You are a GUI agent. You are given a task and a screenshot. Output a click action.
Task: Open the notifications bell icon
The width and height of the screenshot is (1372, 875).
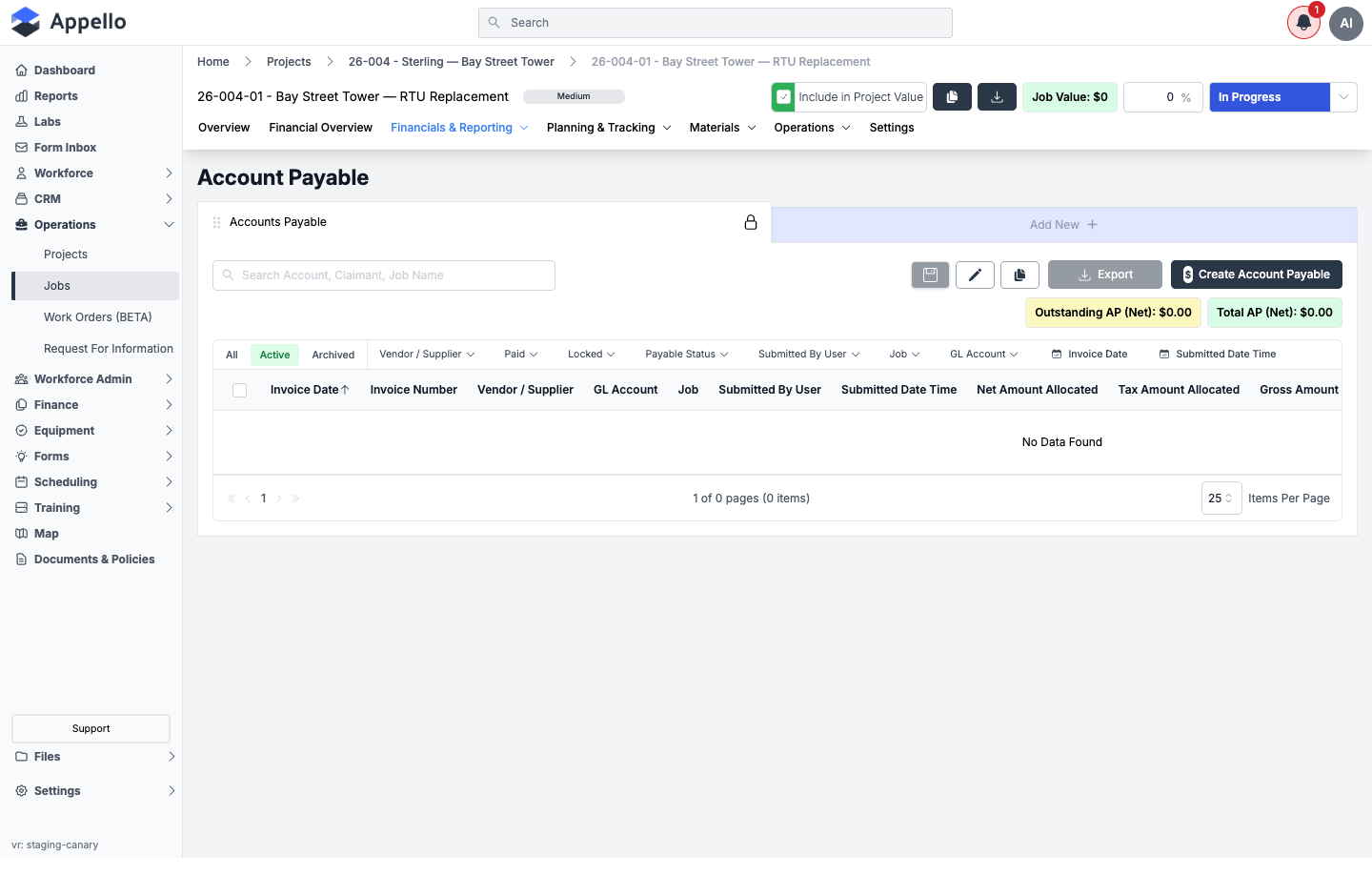coord(1303,23)
